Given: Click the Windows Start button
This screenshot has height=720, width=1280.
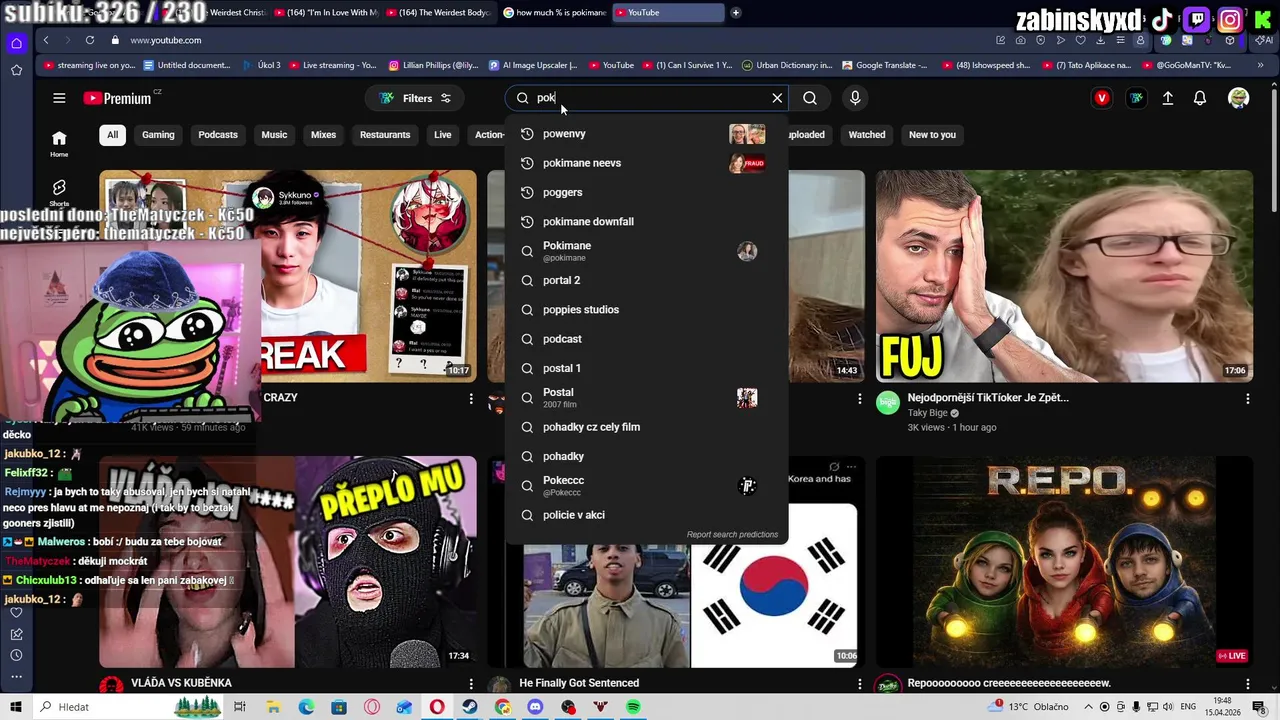Looking at the screenshot, I should [x=16, y=707].
